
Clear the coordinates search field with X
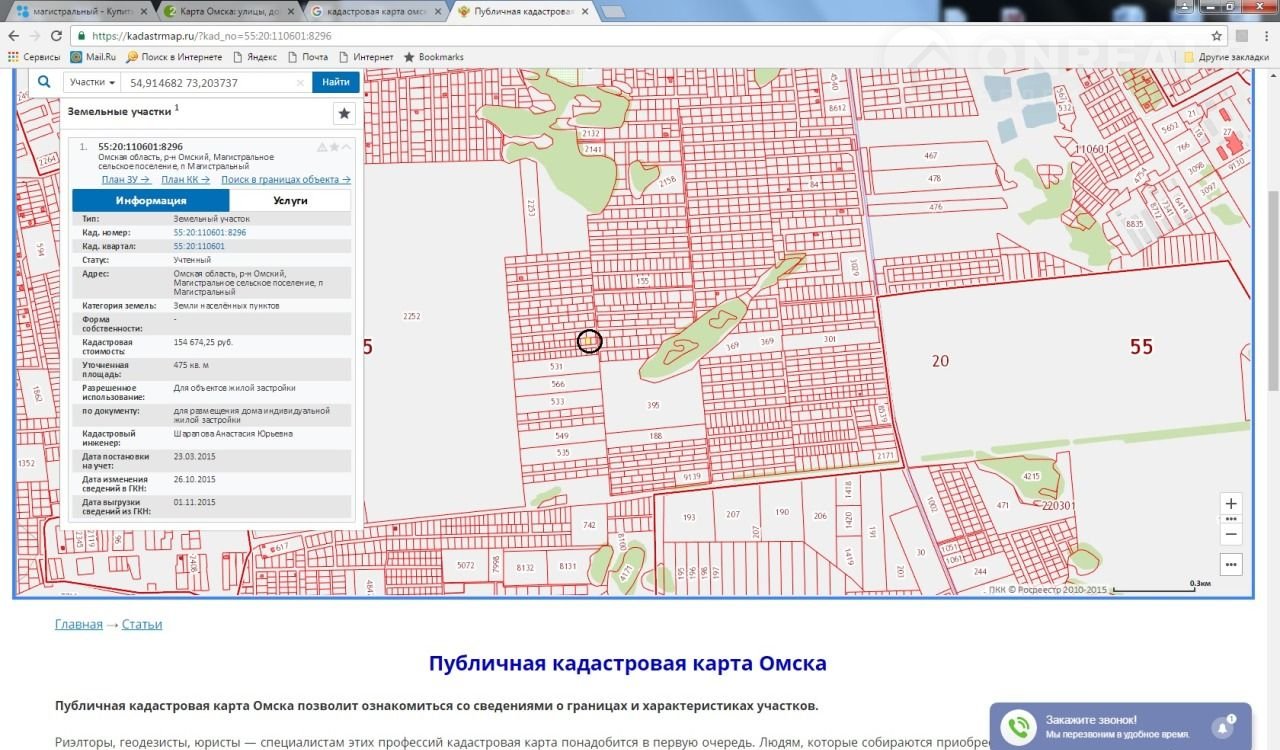300,83
